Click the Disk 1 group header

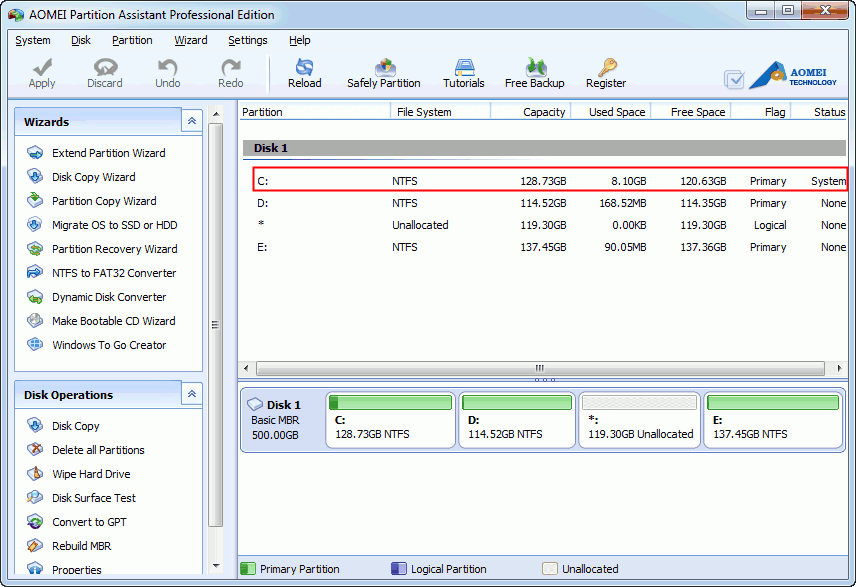544,148
